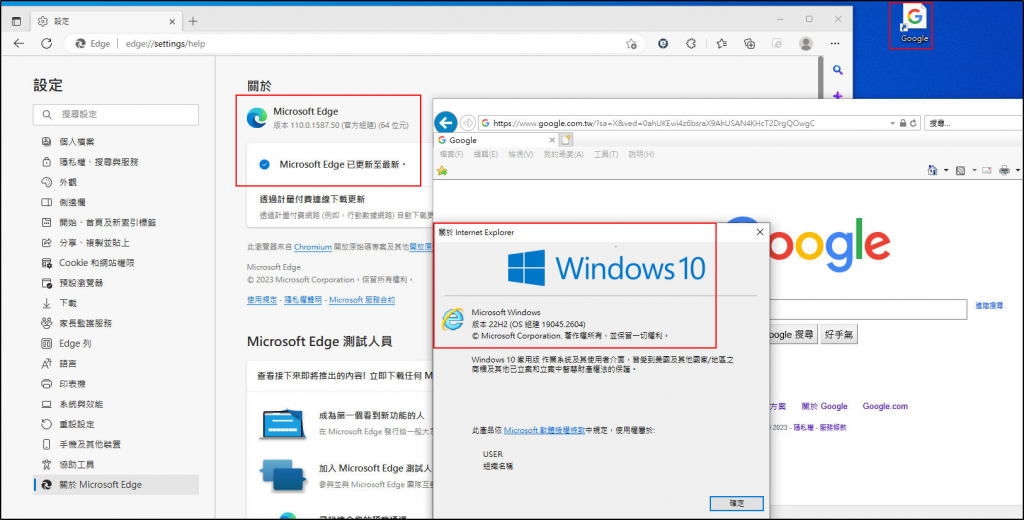Viewport: 1024px width, 520px height.
Task: Click the Edge address bar URL
Action: 165,44
